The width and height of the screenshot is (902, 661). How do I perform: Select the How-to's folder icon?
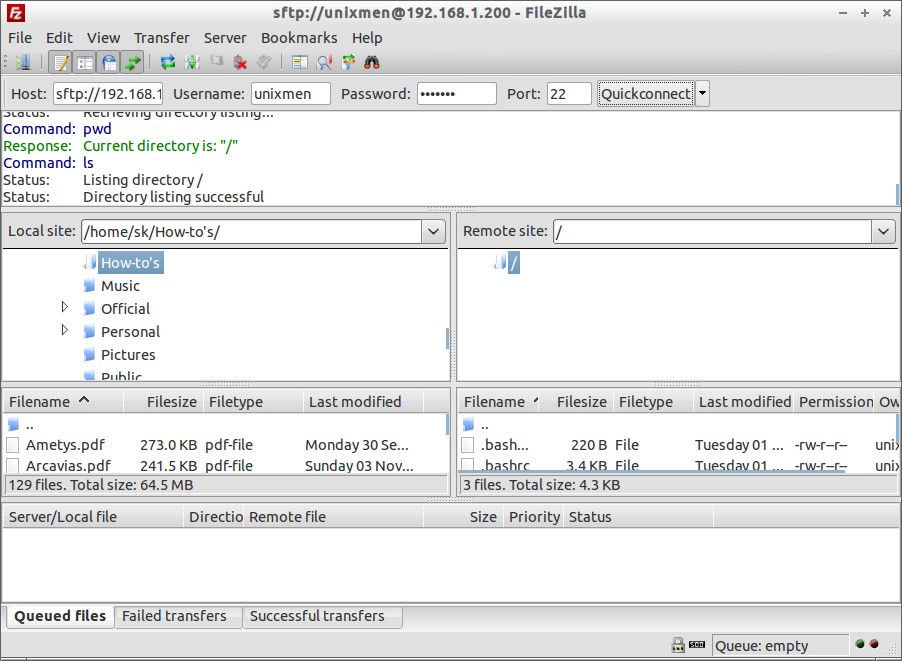90,262
